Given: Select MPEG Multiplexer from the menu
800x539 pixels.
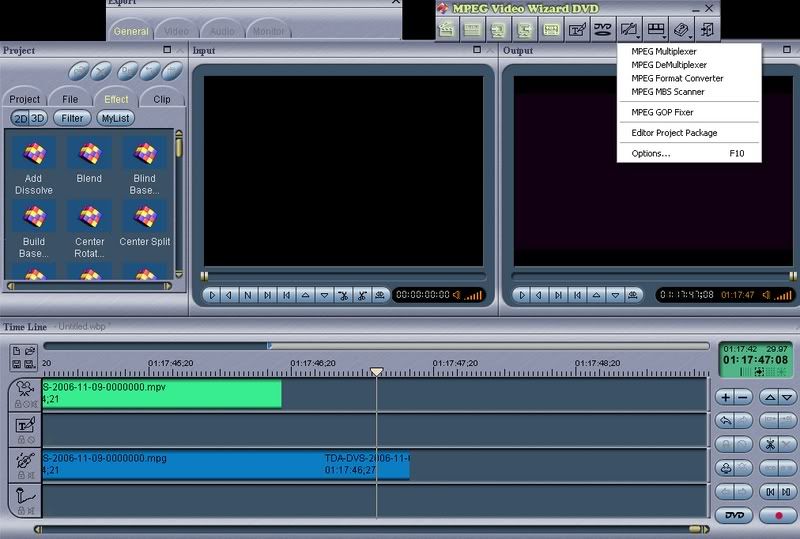Looking at the screenshot, I should tap(664, 51).
